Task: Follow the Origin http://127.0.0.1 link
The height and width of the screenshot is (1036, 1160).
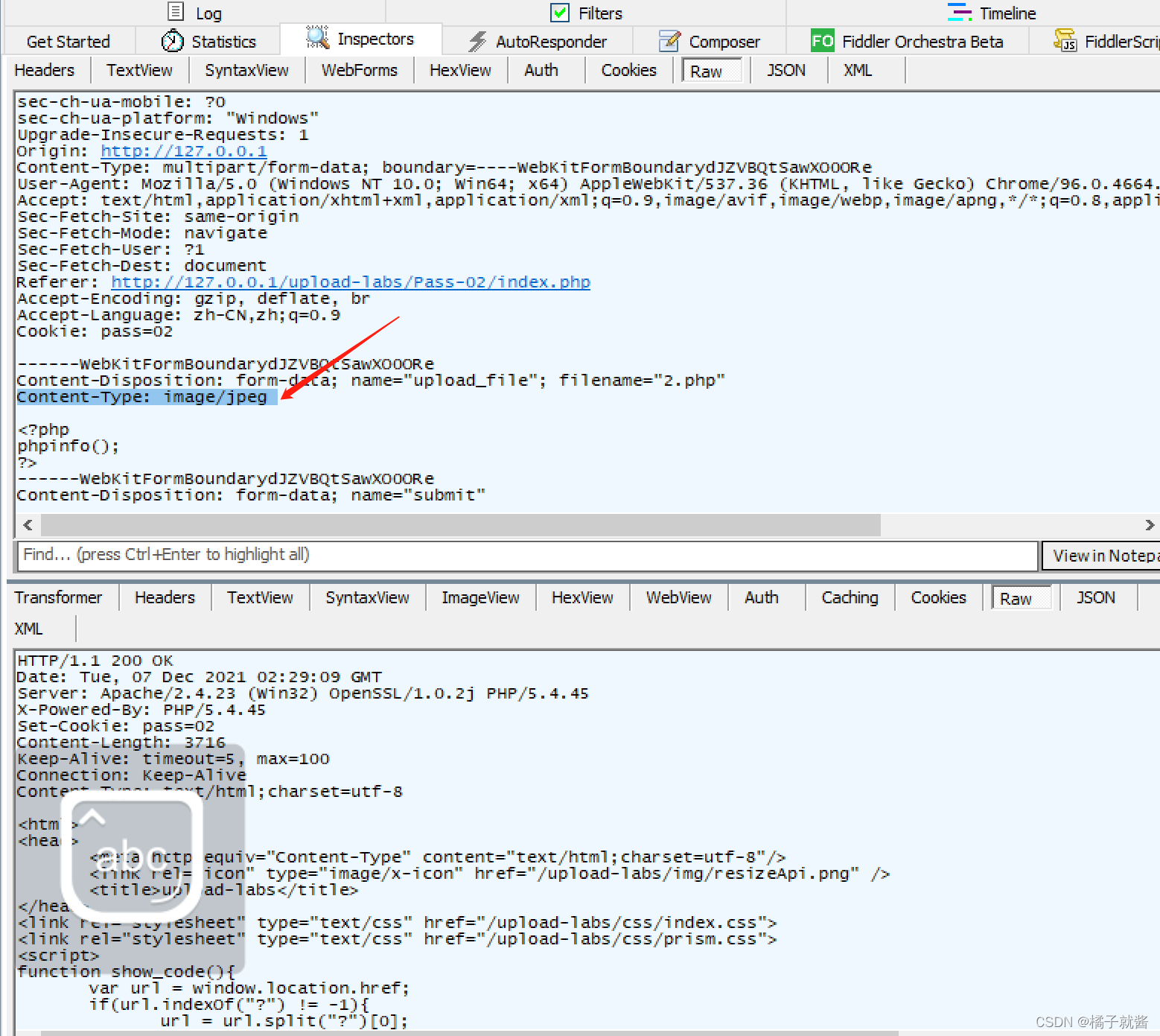Action: click(x=184, y=151)
